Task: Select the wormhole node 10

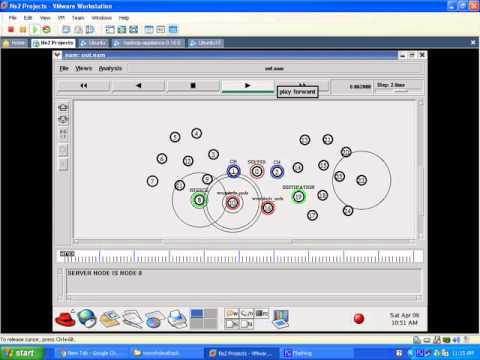Action: click(232, 203)
